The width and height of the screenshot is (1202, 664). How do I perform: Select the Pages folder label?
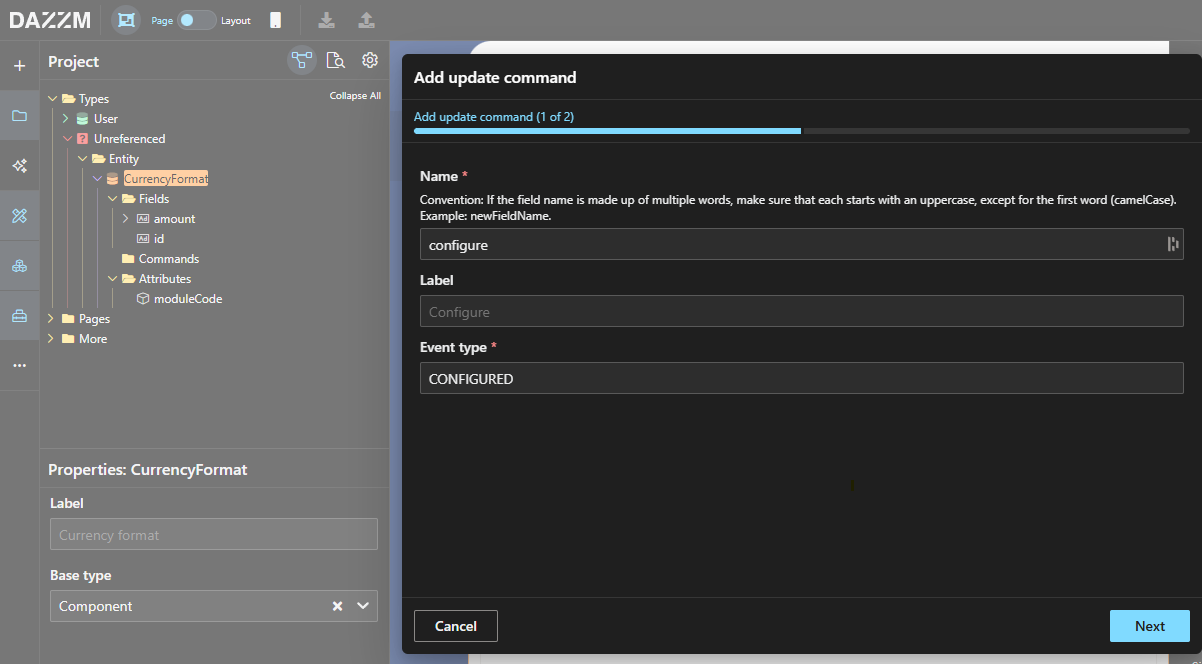tap(94, 319)
